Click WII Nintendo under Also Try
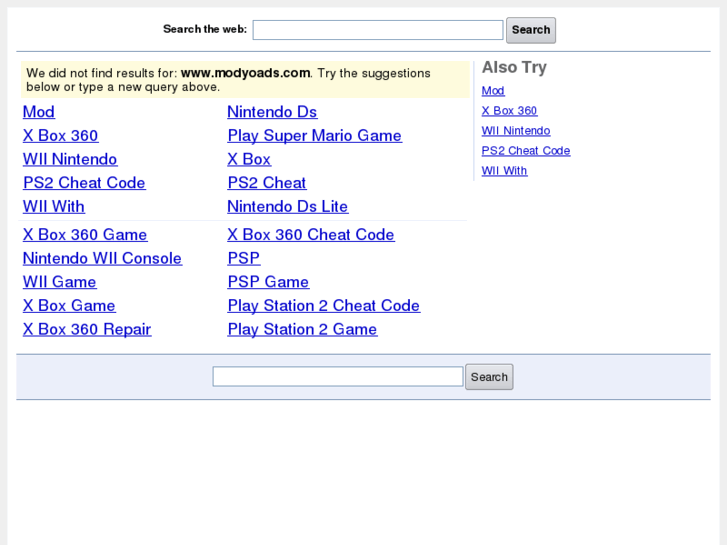The width and height of the screenshot is (727, 545). (516, 131)
